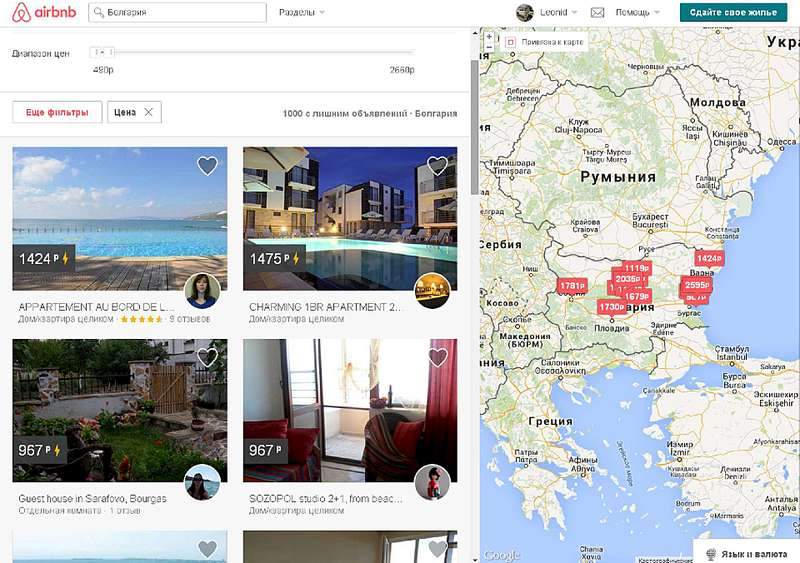800x563 pixels.
Task: Click the Болгария search field
Action: coord(177,12)
